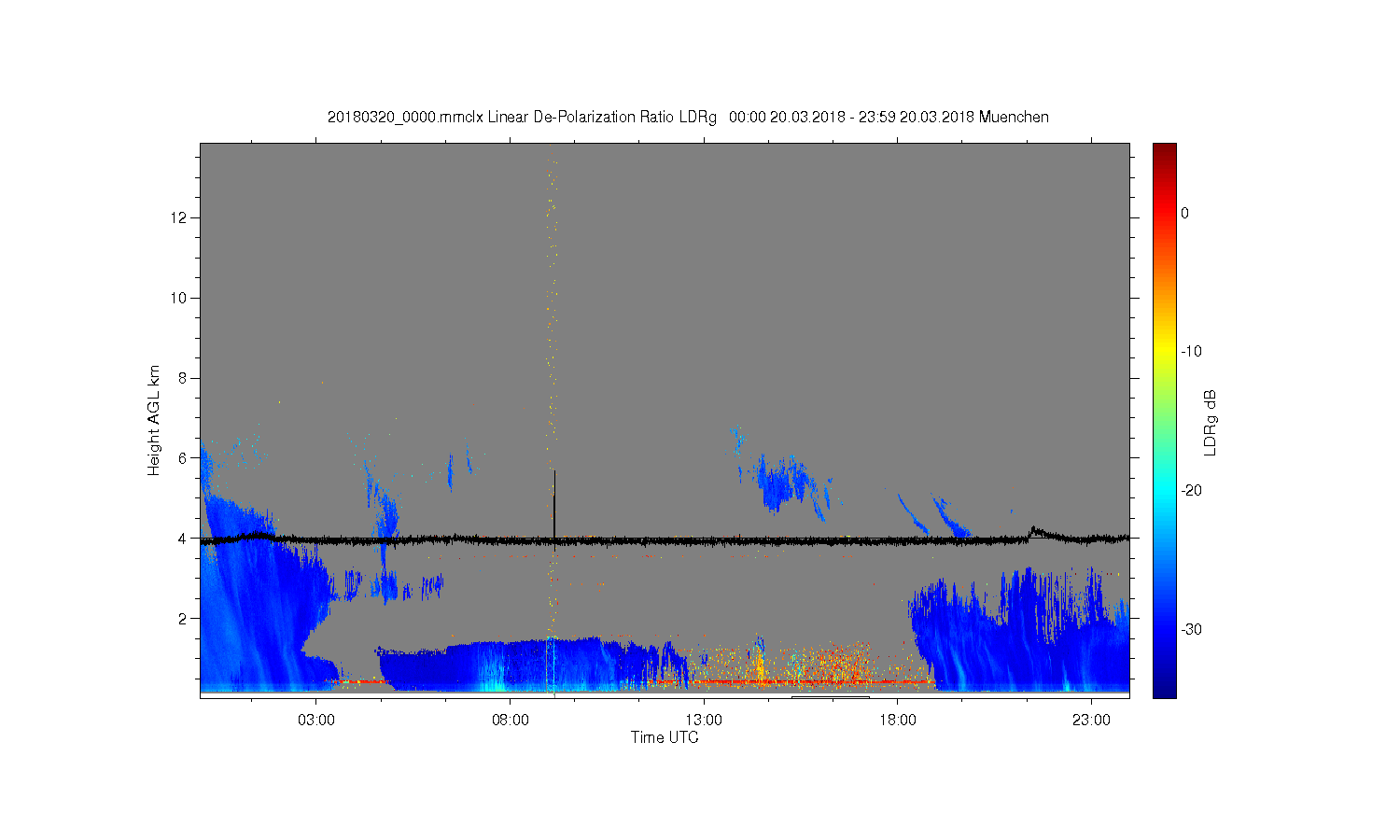
Task: Click the height tick label 4
Action: click(x=183, y=539)
